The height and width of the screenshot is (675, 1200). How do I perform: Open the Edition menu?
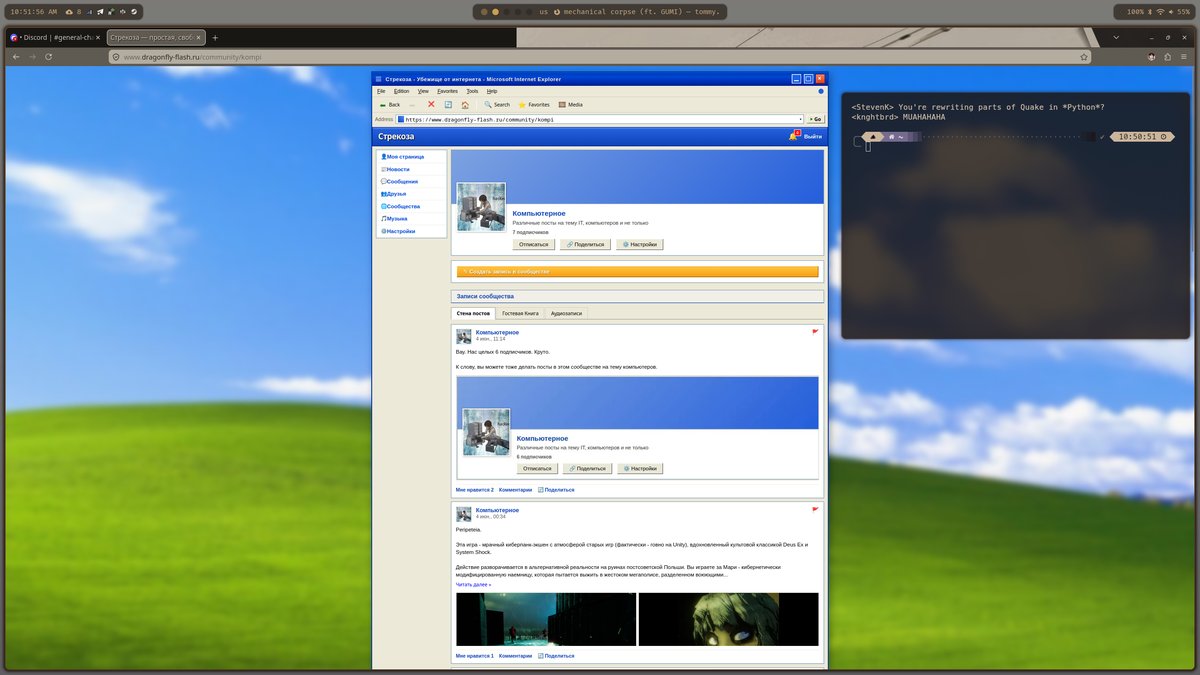(401, 91)
